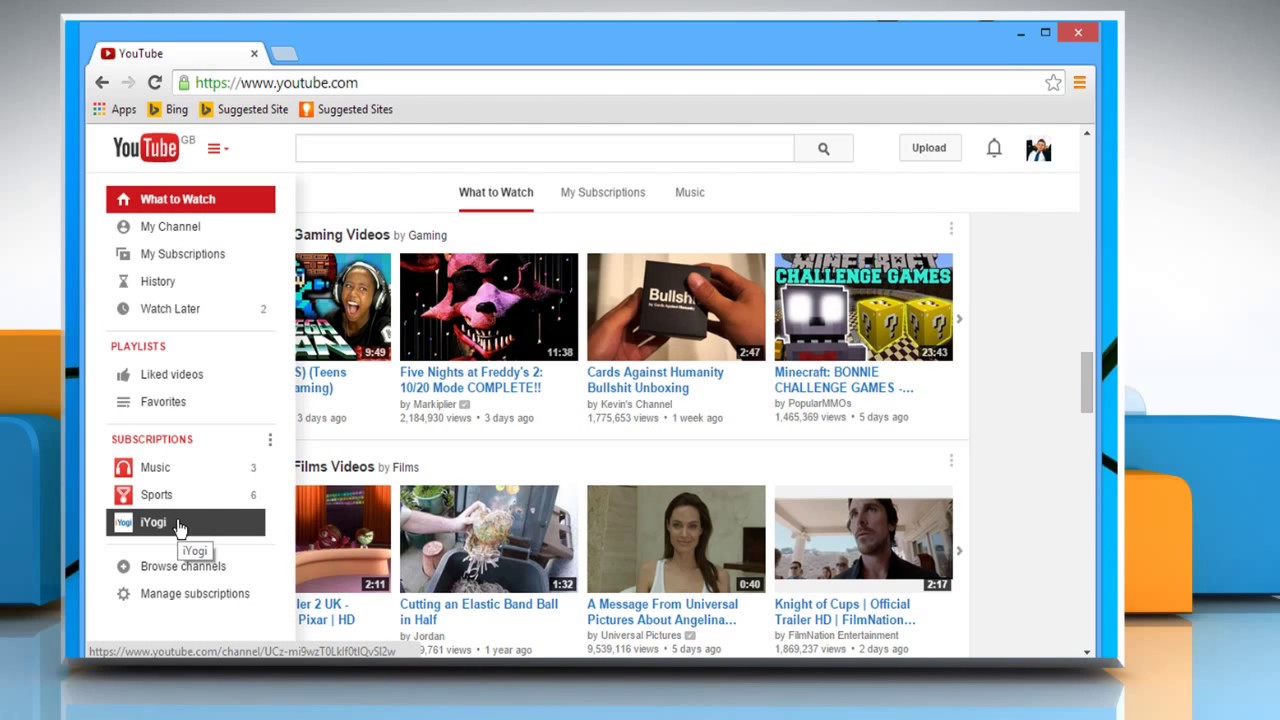
Task: Open the account avatar menu
Action: [x=1039, y=149]
